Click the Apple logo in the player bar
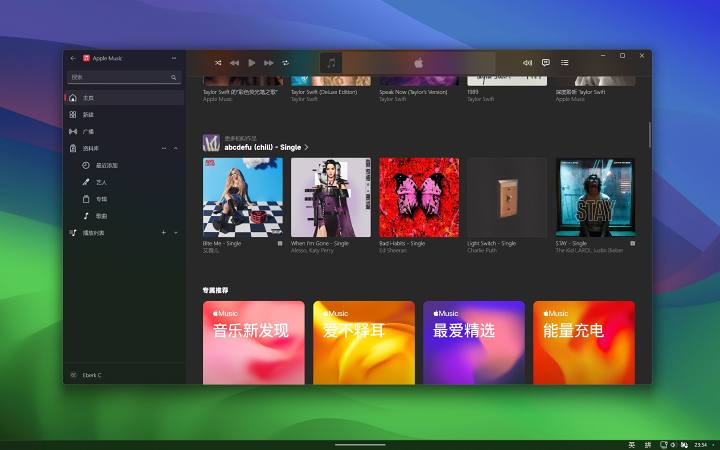 pyautogui.click(x=418, y=63)
